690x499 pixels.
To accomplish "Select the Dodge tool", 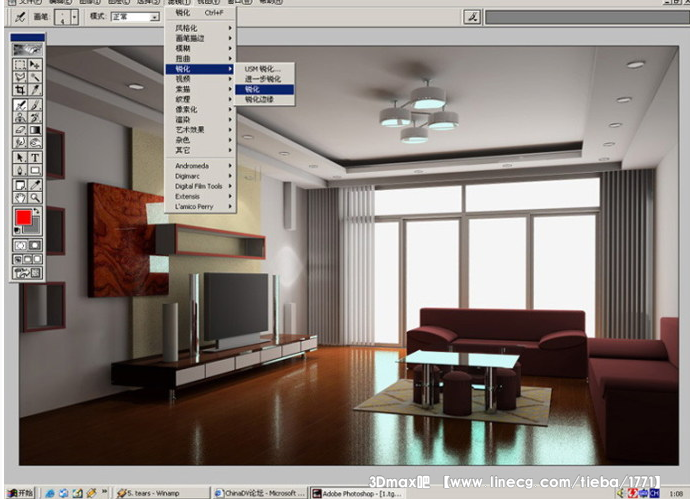I will coord(35,143).
